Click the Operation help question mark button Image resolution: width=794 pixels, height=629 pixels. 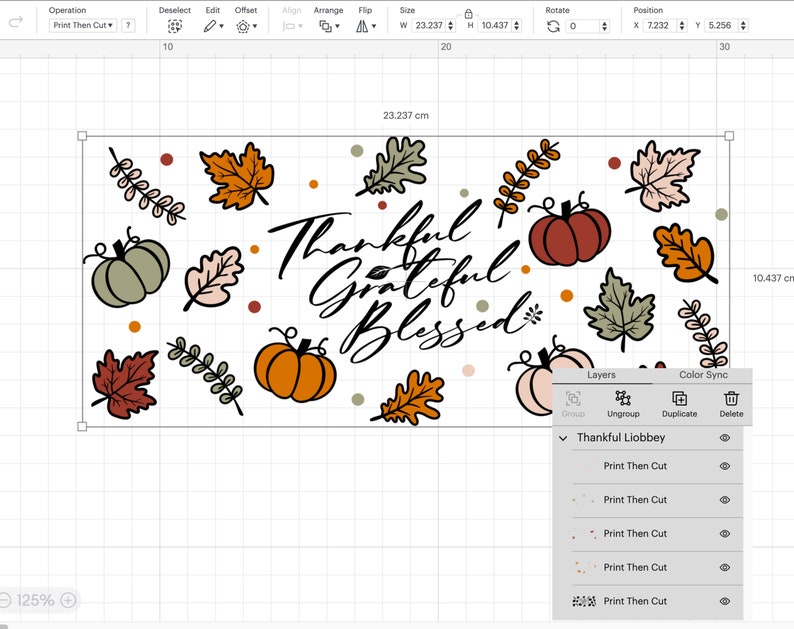click(129, 25)
